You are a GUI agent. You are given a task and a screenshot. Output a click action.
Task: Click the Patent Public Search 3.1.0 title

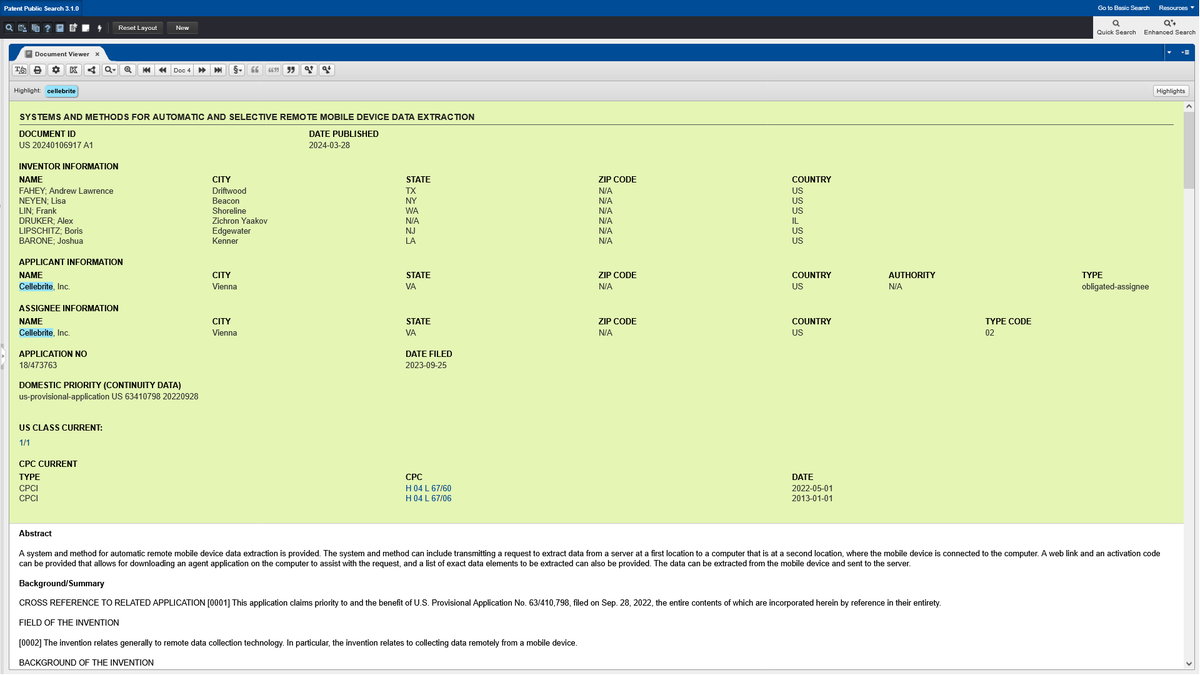coord(41,8)
